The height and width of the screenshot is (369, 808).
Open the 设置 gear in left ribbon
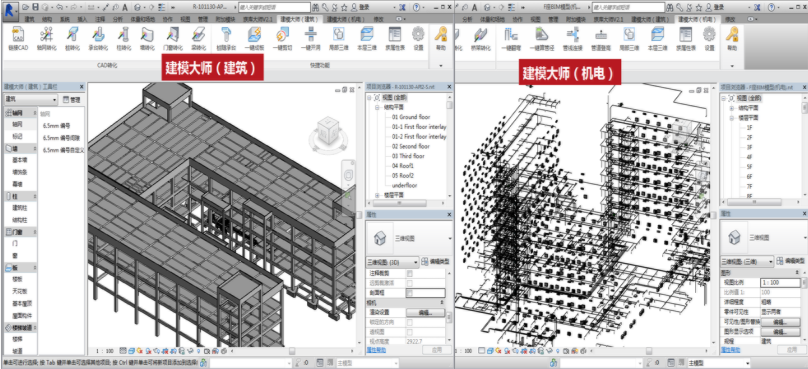tap(418, 39)
